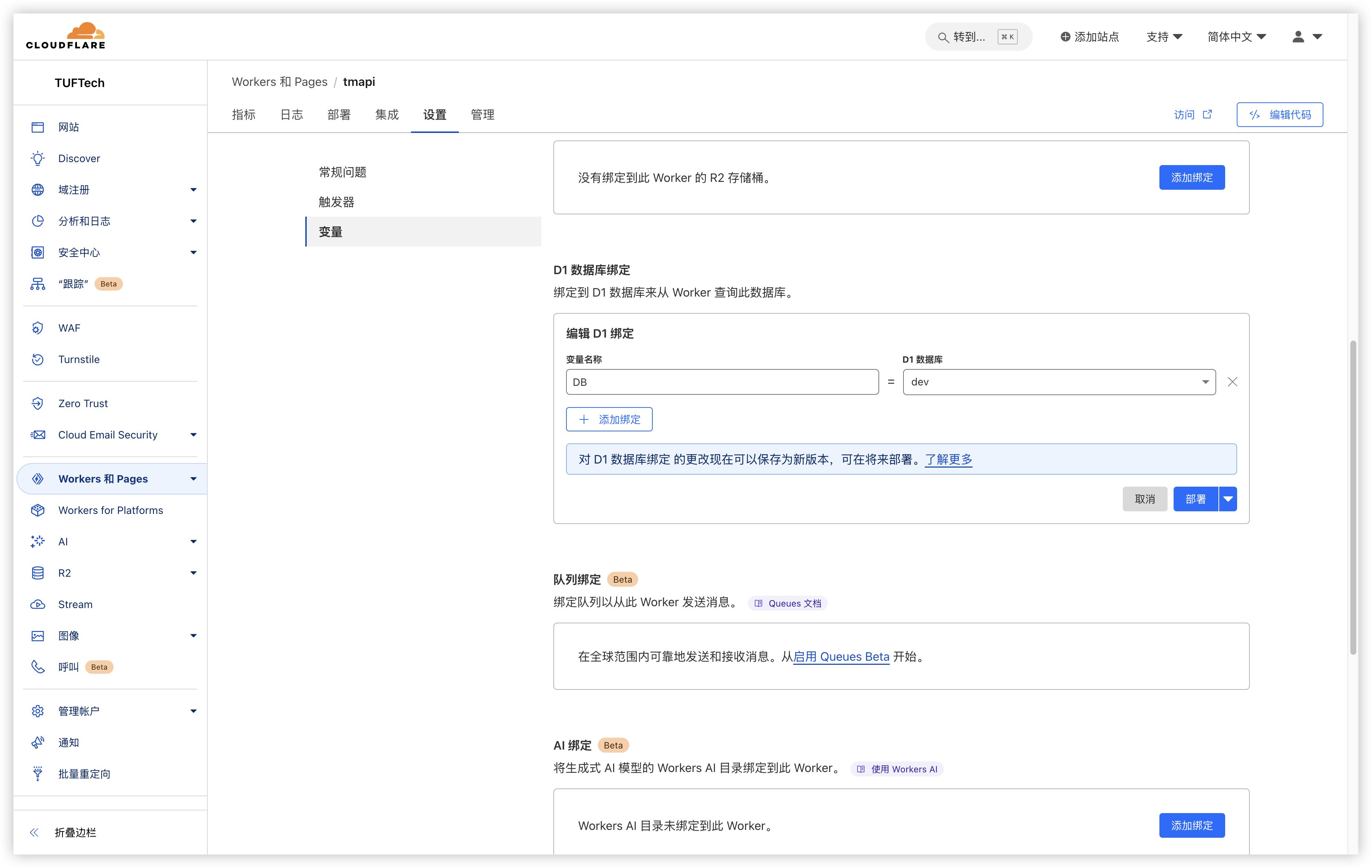The height and width of the screenshot is (868, 1372).
Task: Open Turnstile settings
Action: click(78, 359)
